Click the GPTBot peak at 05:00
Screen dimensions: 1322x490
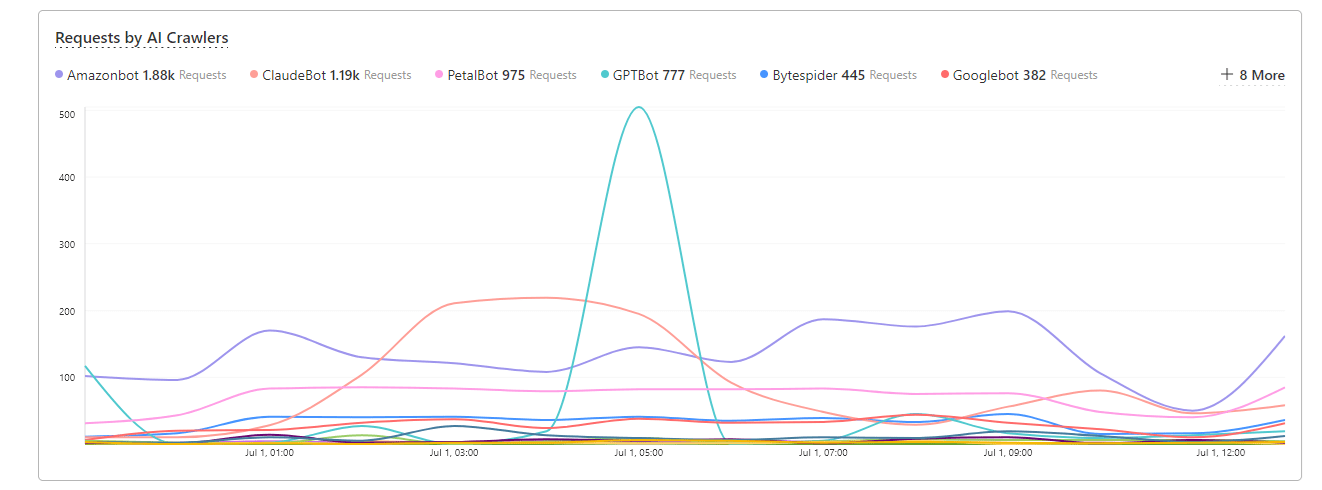pyautogui.click(x=638, y=107)
